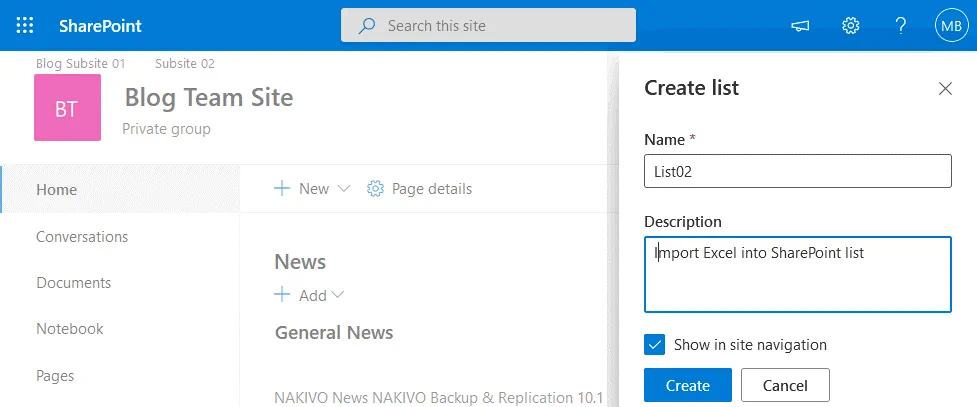The width and height of the screenshot is (977, 407).
Task: Open the MB account profile avatar
Action: (949, 25)
